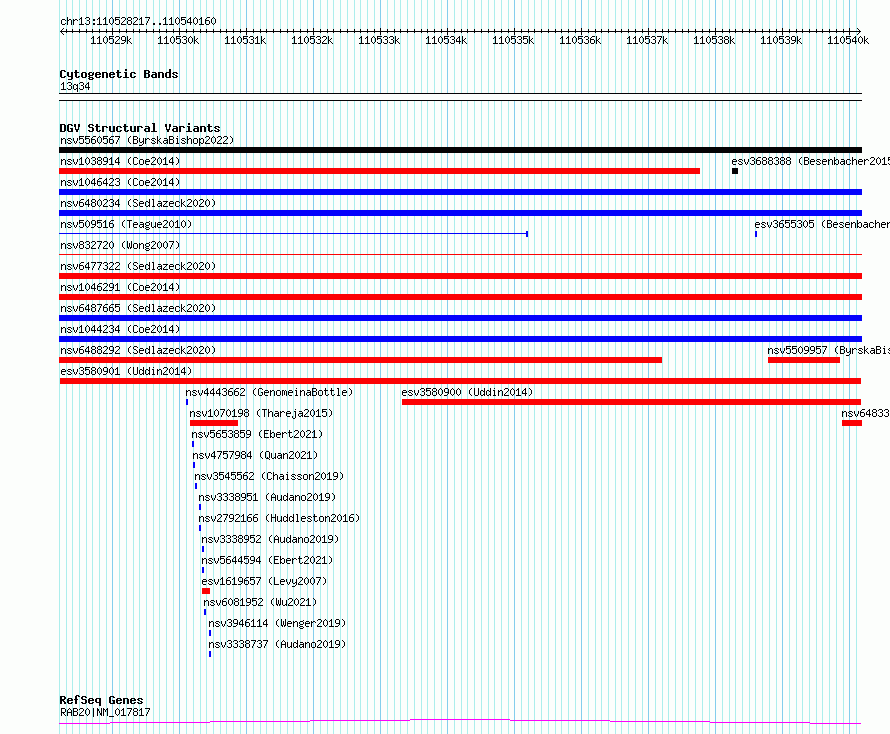This screenshot has width=890, height=734.
Task: Open esv3688388 (Besenbacher2015) label
Action: [x=811, y=161]
